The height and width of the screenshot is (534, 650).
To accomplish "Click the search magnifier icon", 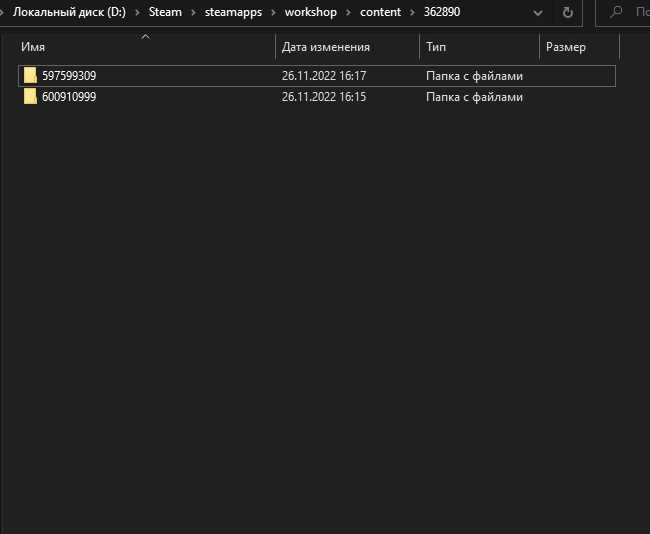I will [x=616, y=12].
